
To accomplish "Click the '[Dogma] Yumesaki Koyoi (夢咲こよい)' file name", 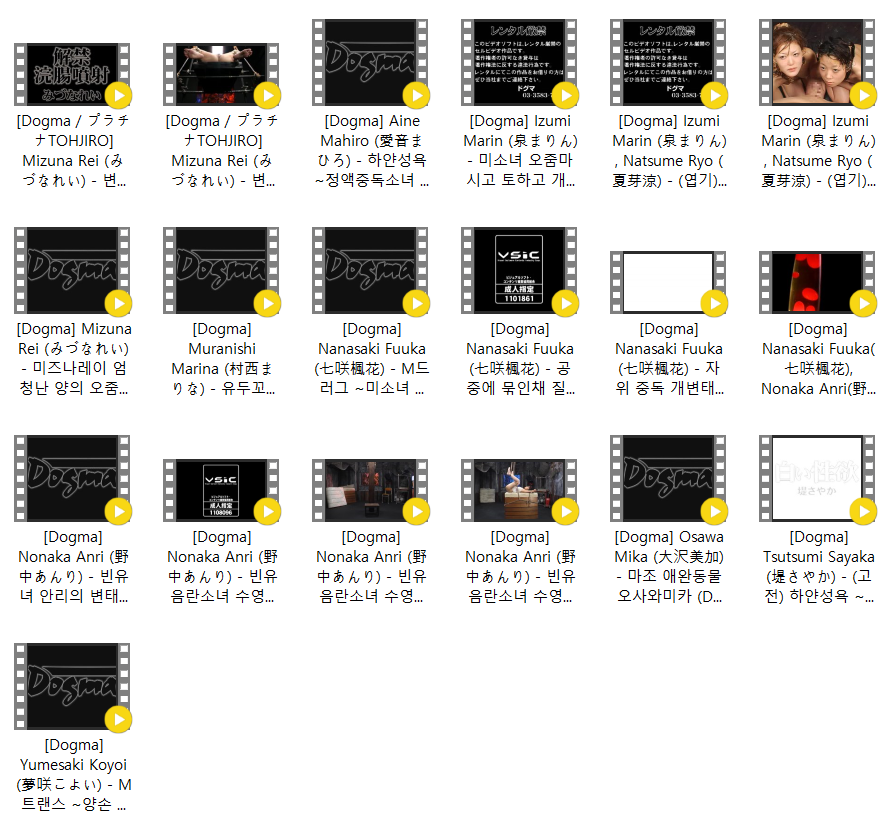I will tap(73, 775).
